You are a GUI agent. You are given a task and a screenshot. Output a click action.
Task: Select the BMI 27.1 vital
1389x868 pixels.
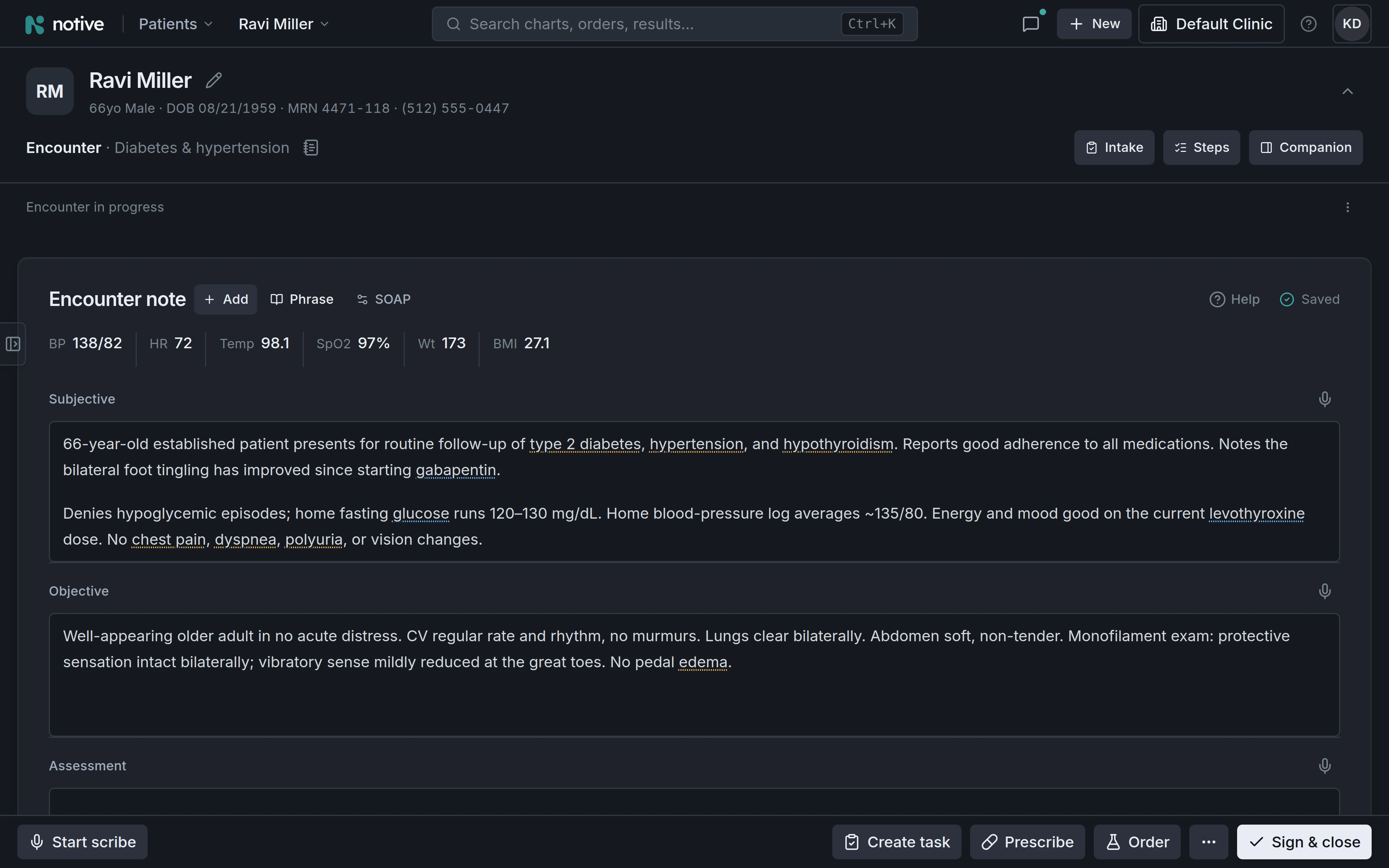click(521, 343)
